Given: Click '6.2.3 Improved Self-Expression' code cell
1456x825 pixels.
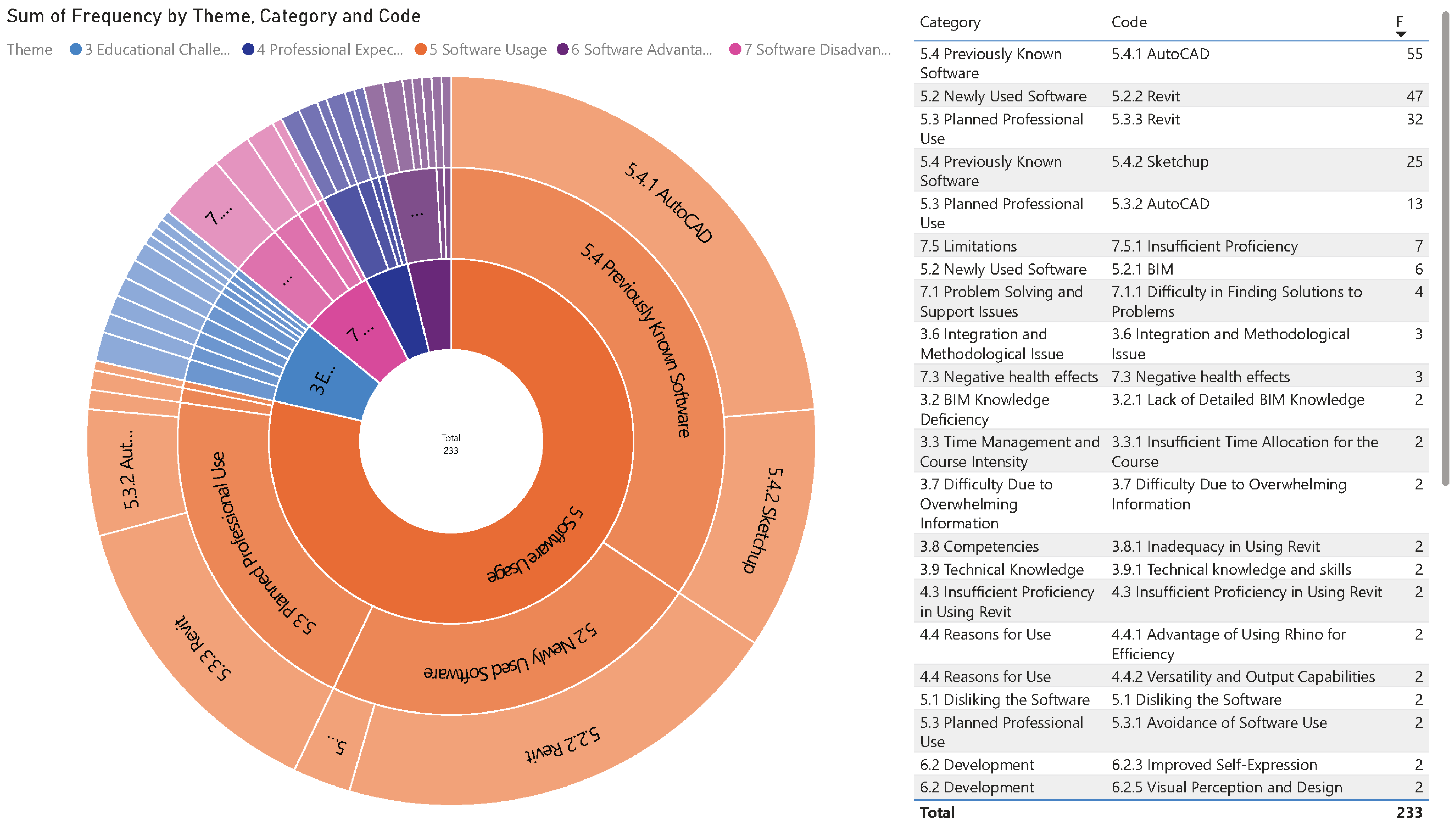Looking at the screenshot, I should coord(1213,765).
